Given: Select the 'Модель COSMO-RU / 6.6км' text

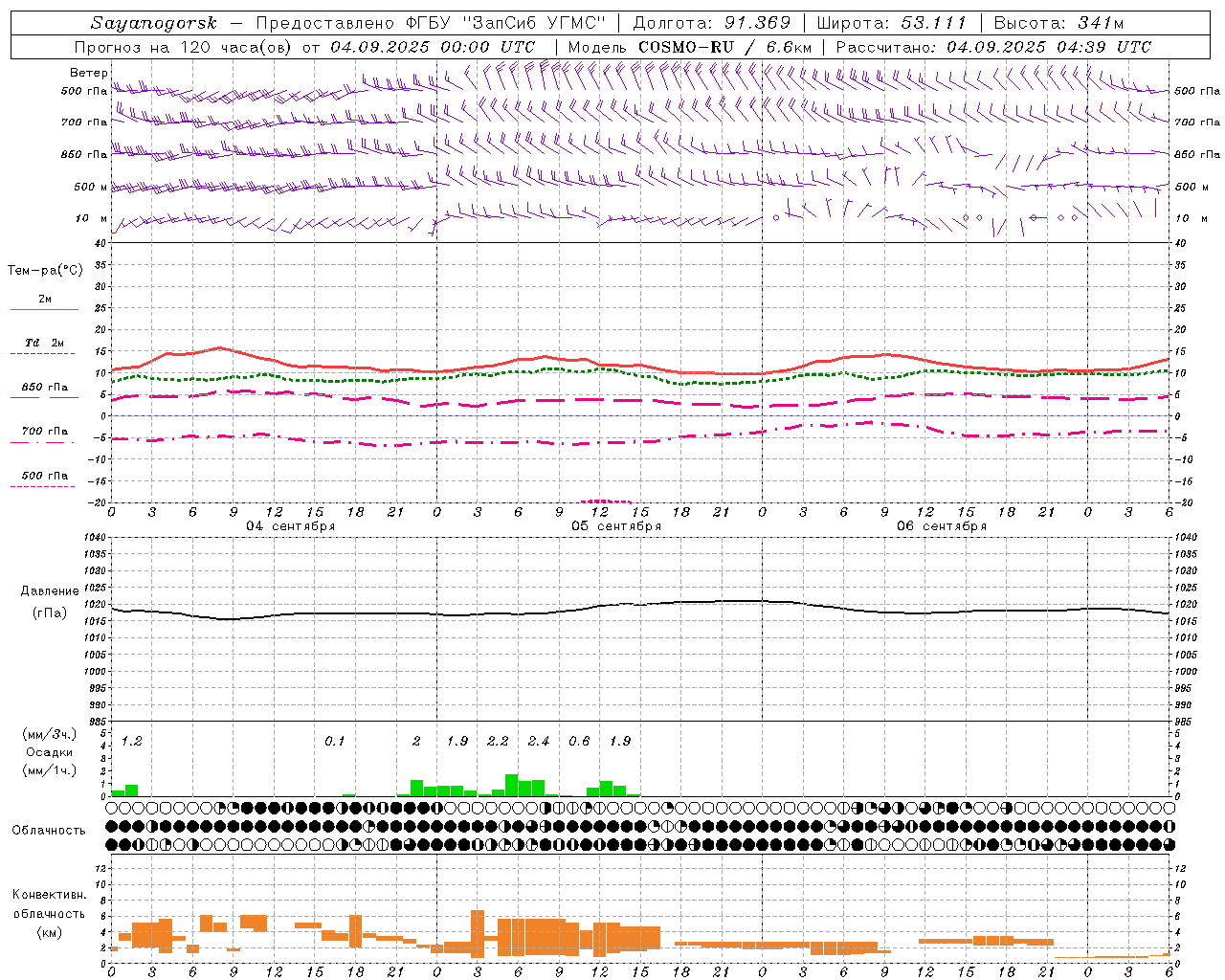Looking at the screenshot, I should coord(690,47).
